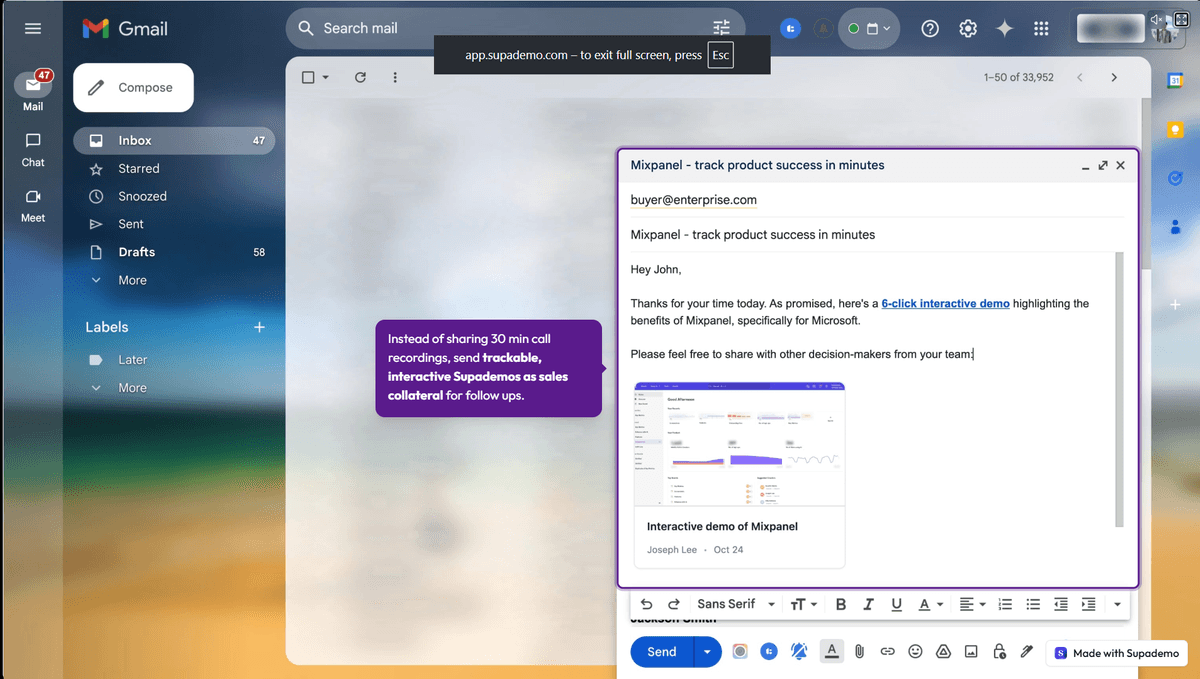Viewport: 1200px width, 679px height.
Task: Toggle numbered list formatting
Action: click(1005, 604)
